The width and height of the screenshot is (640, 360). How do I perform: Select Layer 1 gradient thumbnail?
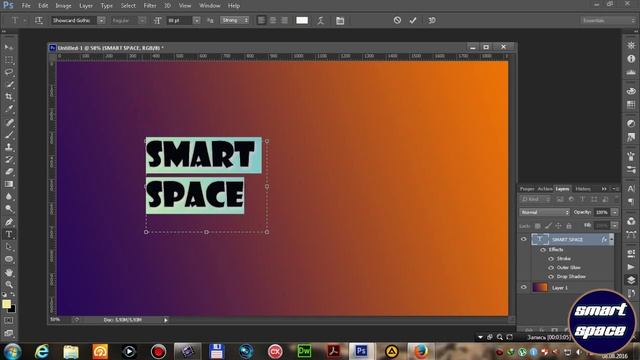pyautogui.click(x=540, y=287)
